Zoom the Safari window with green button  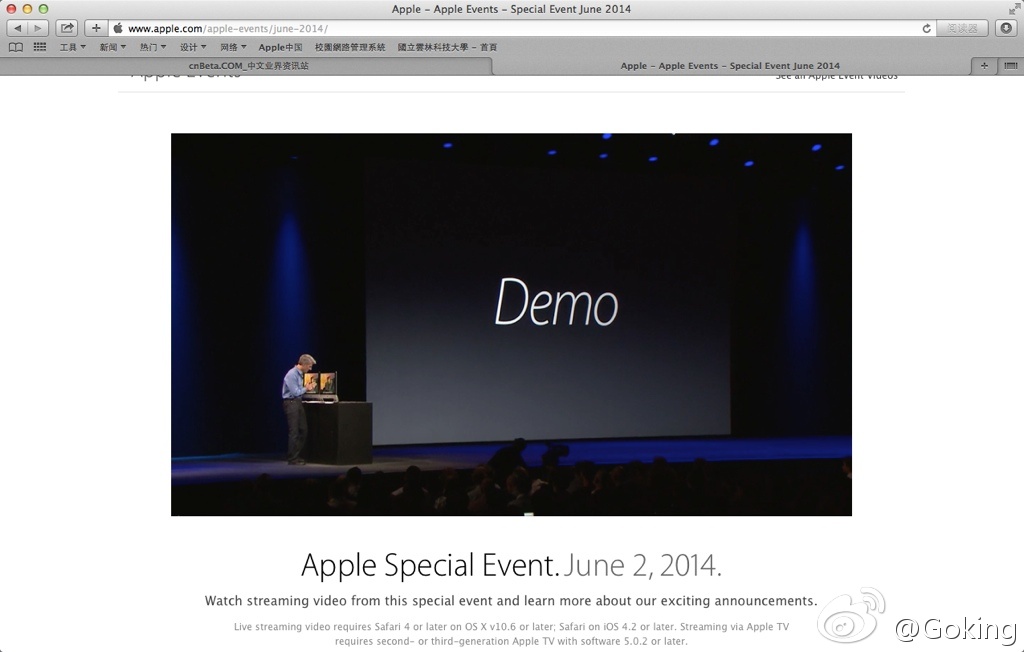coord(43,8)
